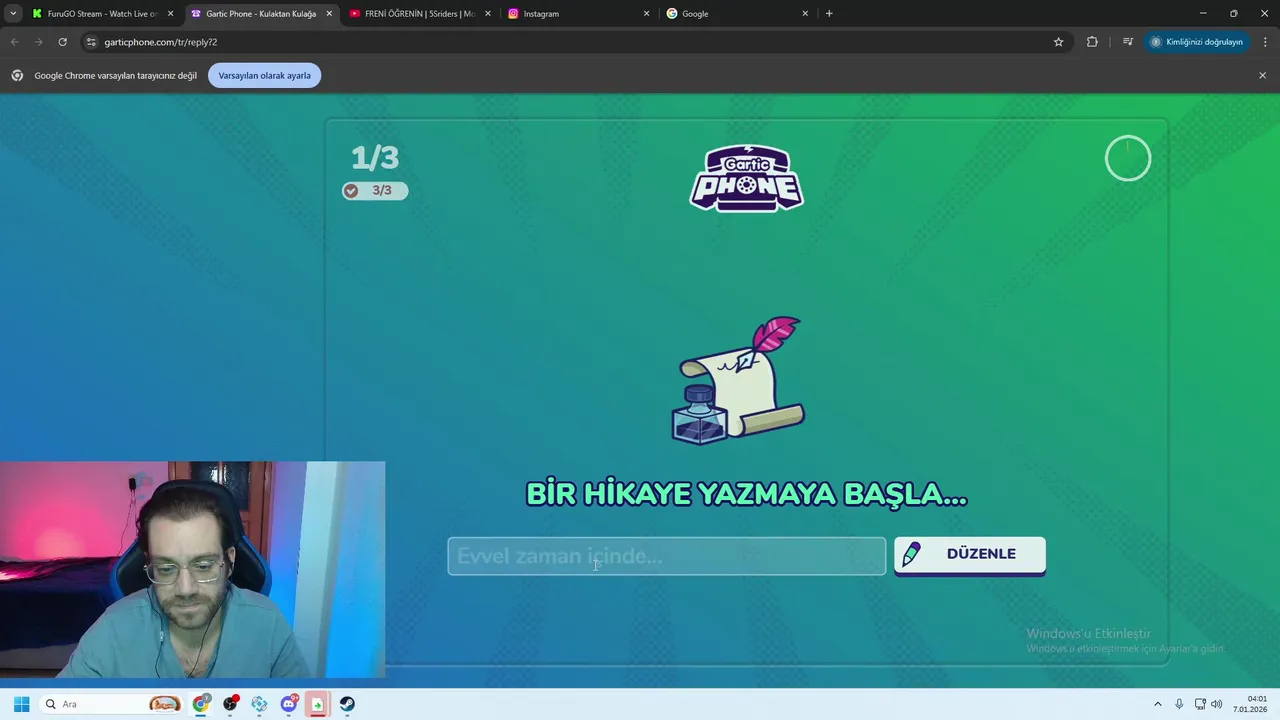
Task: Open the Chrome three-dot menu
Action: (1266, 42)
